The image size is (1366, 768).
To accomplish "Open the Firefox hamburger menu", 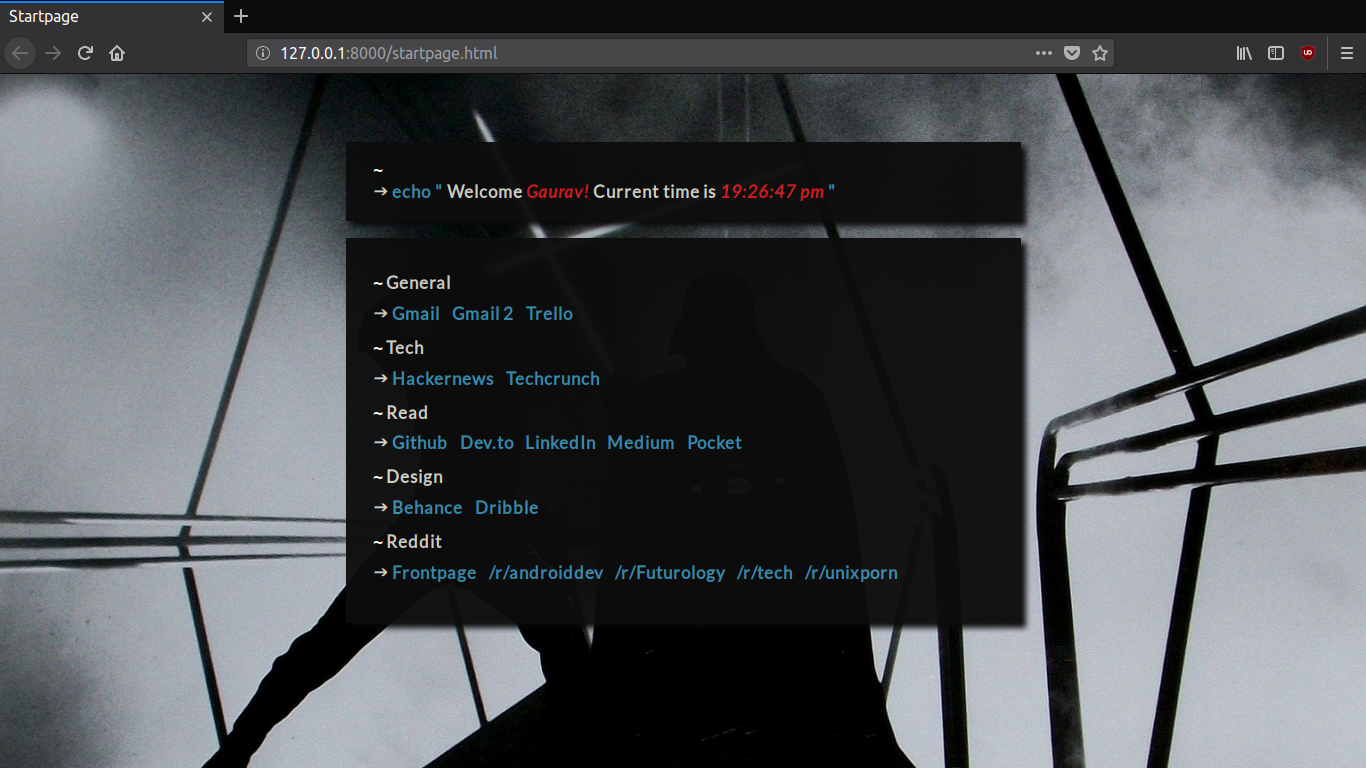I will coord(1347,53).
